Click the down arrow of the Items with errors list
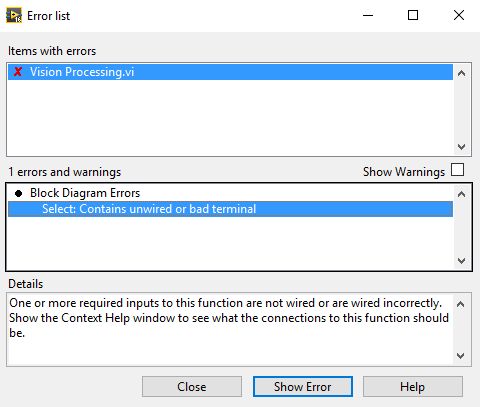The image size is (480, 407). click(x=461, y=146)
